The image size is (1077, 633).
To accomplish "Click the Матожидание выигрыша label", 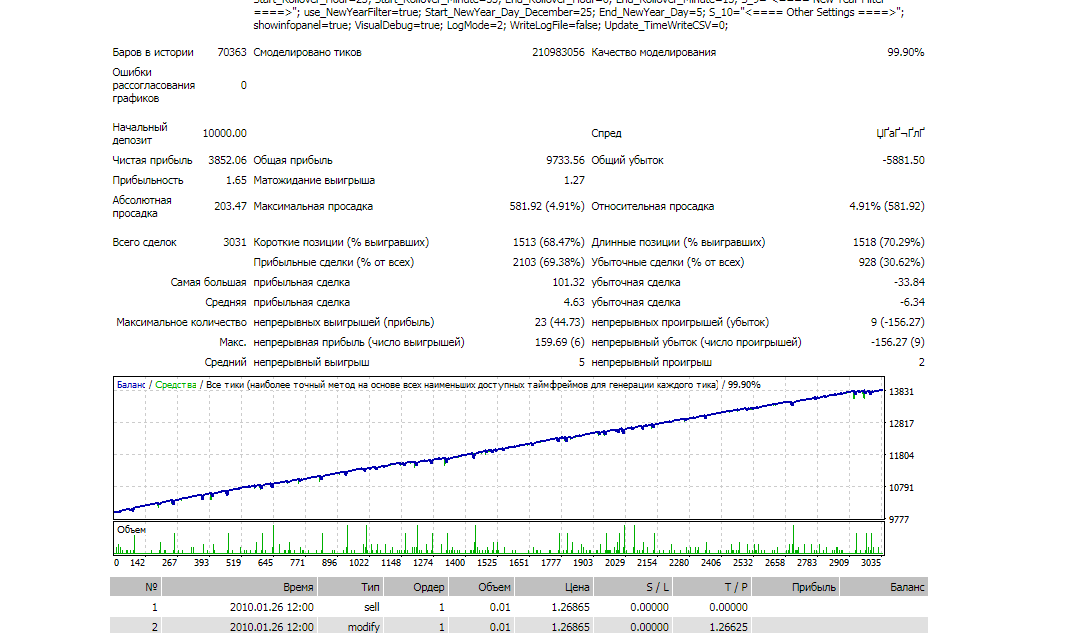I will point(314,180).
